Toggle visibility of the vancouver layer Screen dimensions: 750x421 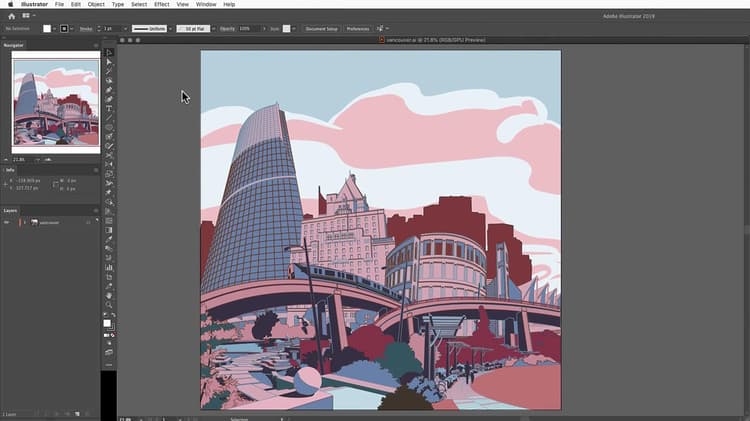coord(6,222)
